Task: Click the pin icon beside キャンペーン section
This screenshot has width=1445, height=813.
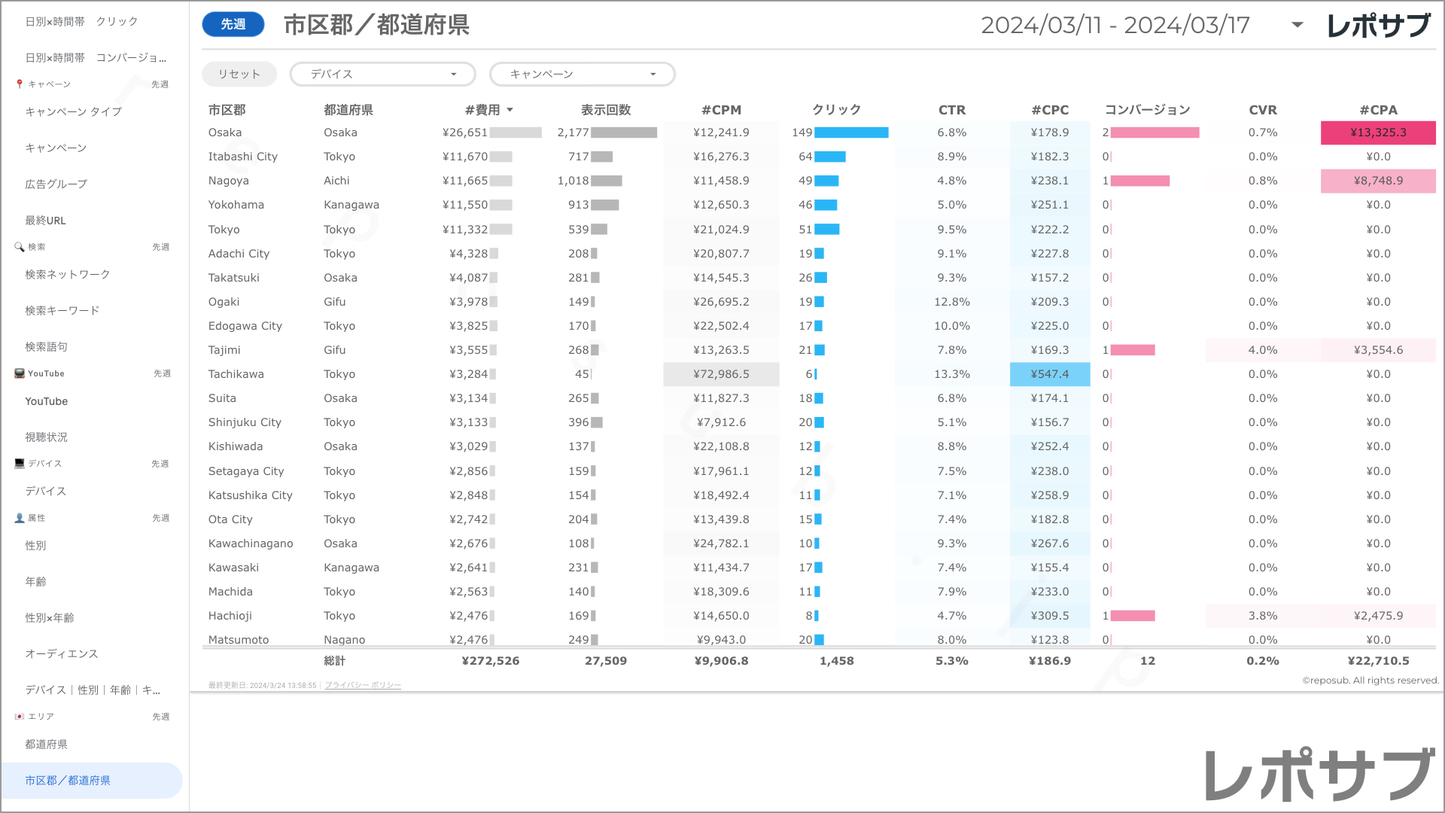Action: (x=19, y=84)
